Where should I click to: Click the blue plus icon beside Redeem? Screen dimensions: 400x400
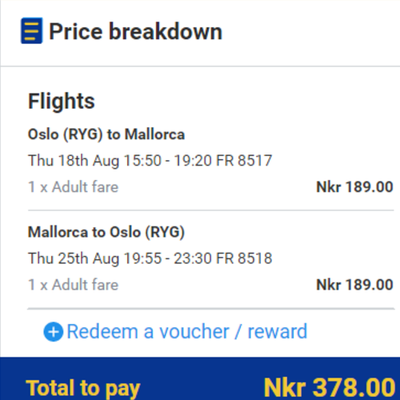tap(53, 332)
